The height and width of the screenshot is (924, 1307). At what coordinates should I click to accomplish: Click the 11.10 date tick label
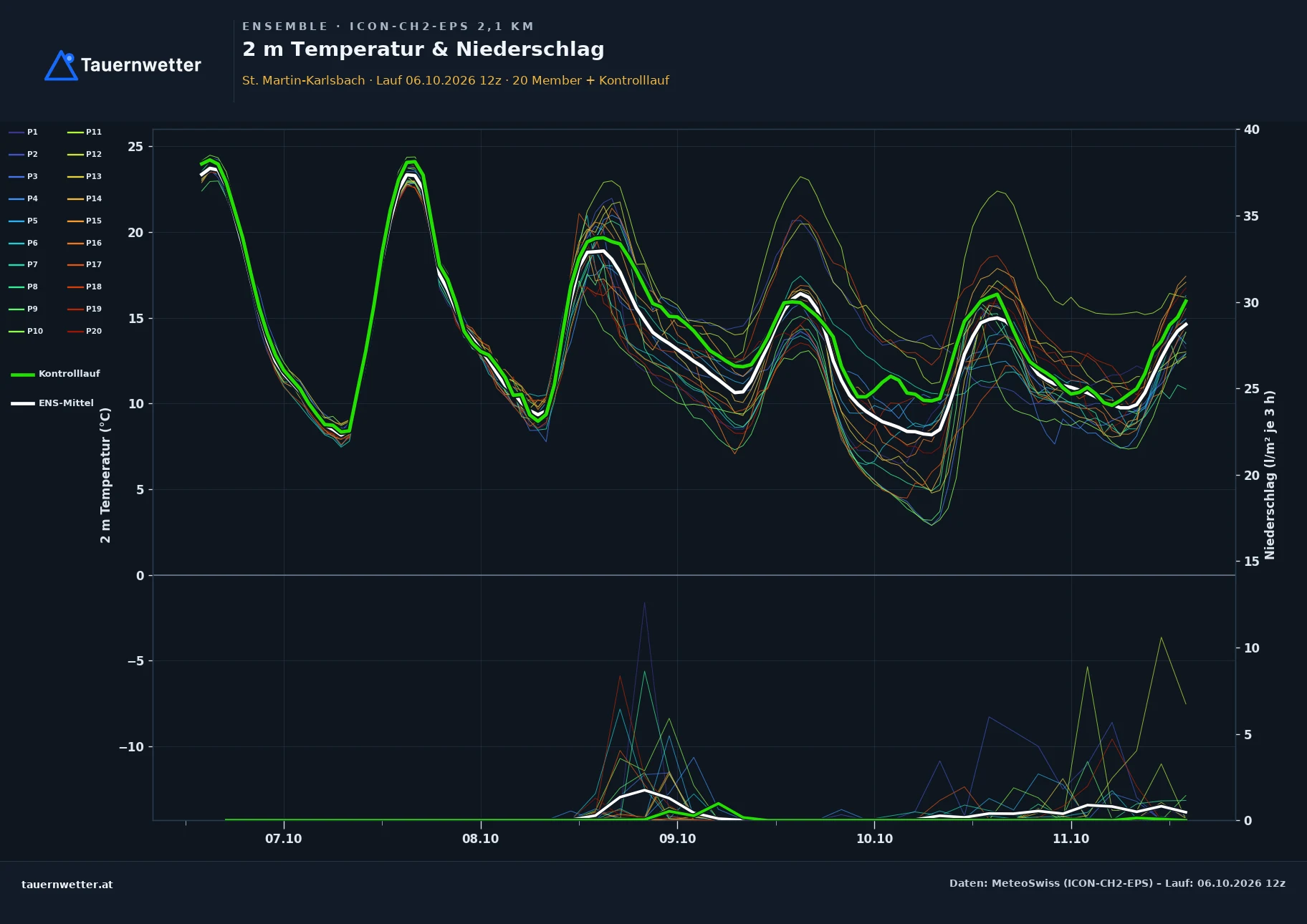[1071, 839]
